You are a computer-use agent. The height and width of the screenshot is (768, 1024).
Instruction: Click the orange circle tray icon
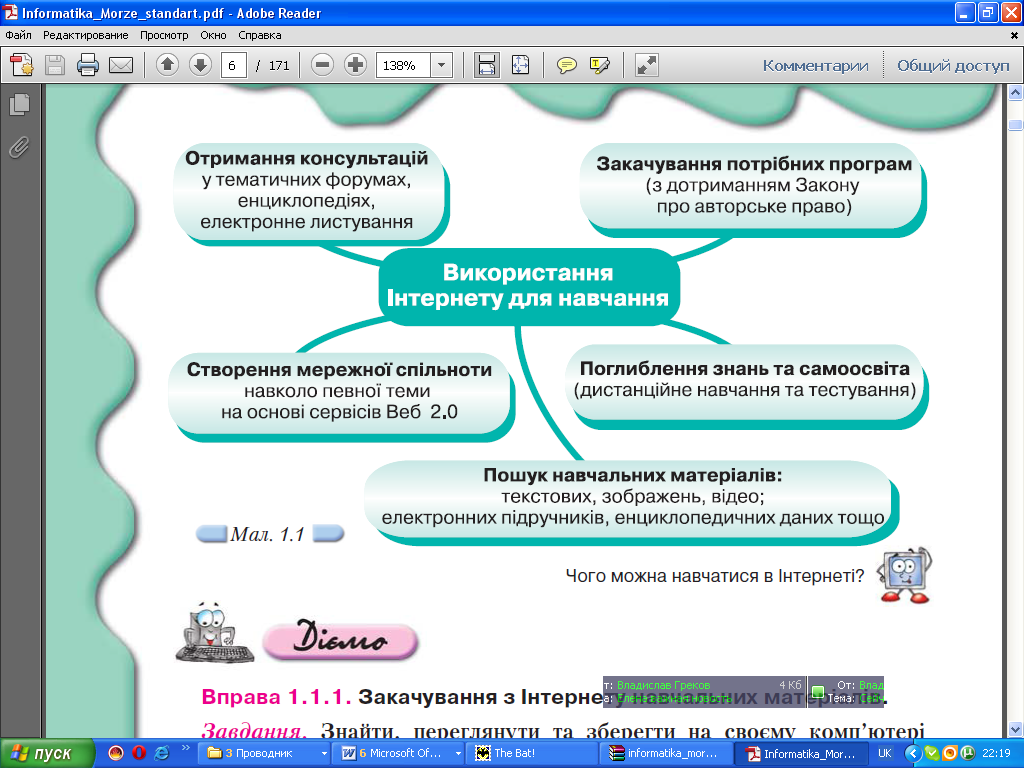tap(950, 753)
